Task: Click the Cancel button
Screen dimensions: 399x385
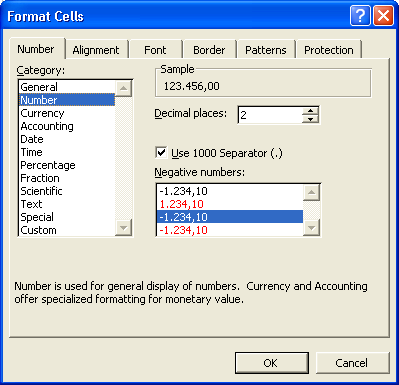Action: tap(352, 363)
